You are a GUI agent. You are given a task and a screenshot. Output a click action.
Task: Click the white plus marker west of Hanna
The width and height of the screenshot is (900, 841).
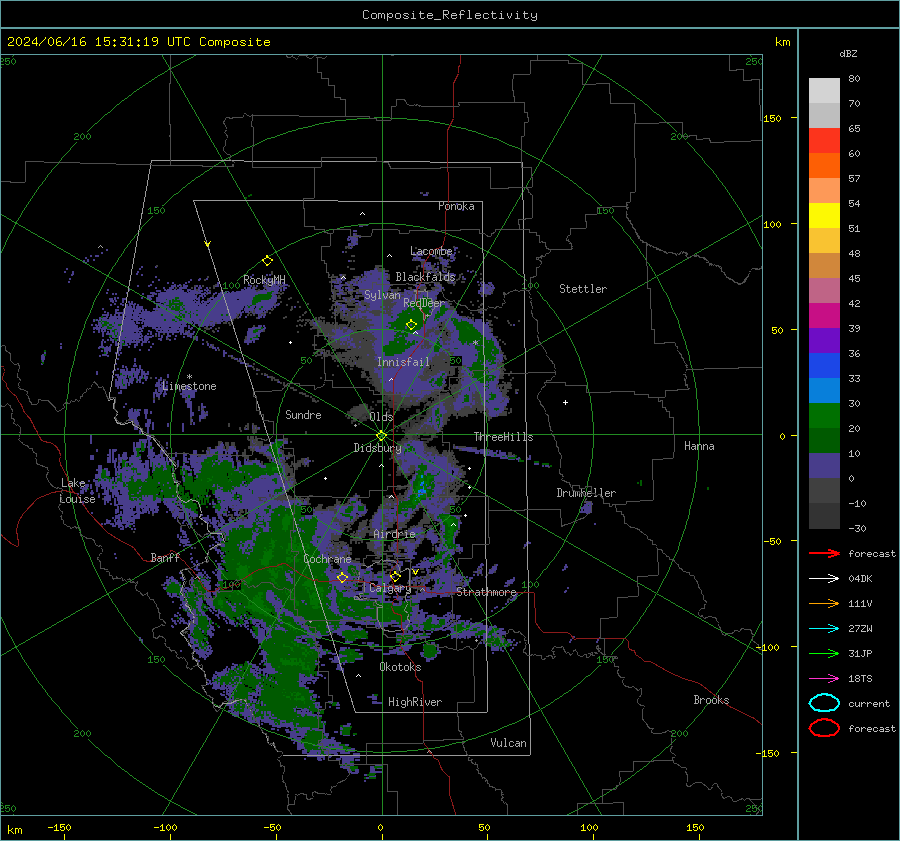(565, 402)
